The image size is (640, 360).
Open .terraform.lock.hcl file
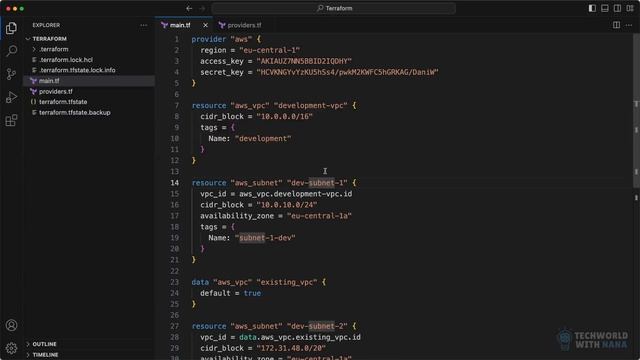tap(66, 60)
